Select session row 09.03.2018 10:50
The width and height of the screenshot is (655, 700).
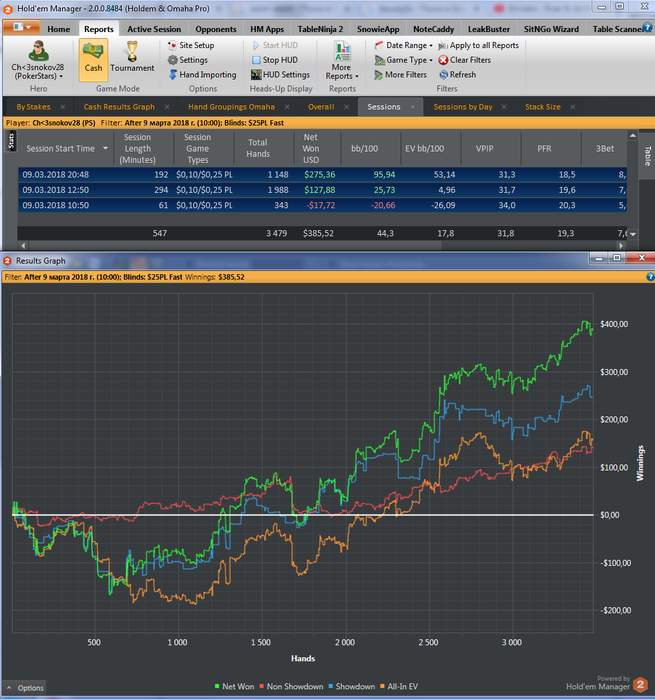(322, 205)
